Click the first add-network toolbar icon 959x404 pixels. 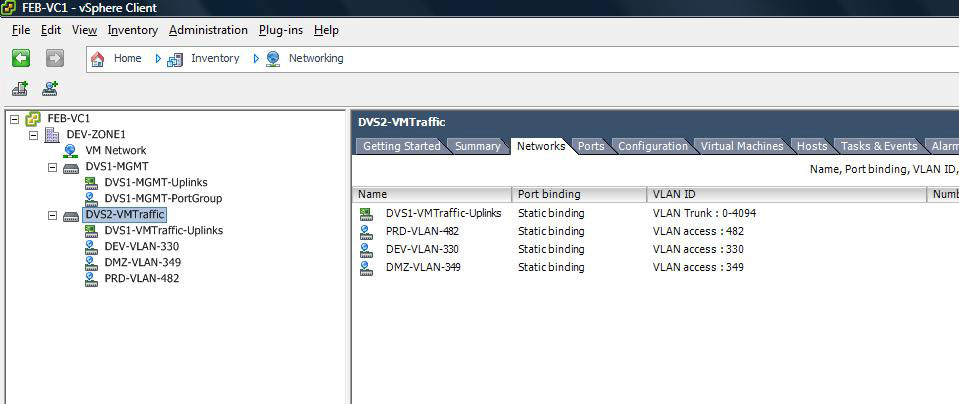[x=20, y=89]
